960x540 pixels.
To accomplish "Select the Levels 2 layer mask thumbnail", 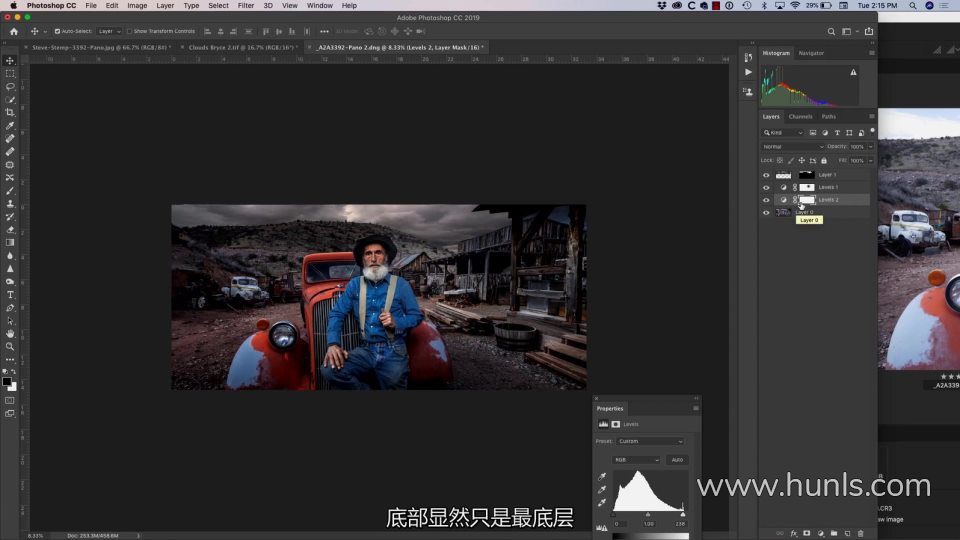I will pos(808,200).
